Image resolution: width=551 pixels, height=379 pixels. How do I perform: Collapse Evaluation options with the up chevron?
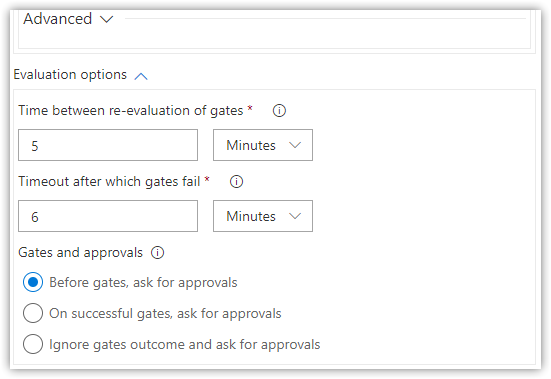coord(141,76)
